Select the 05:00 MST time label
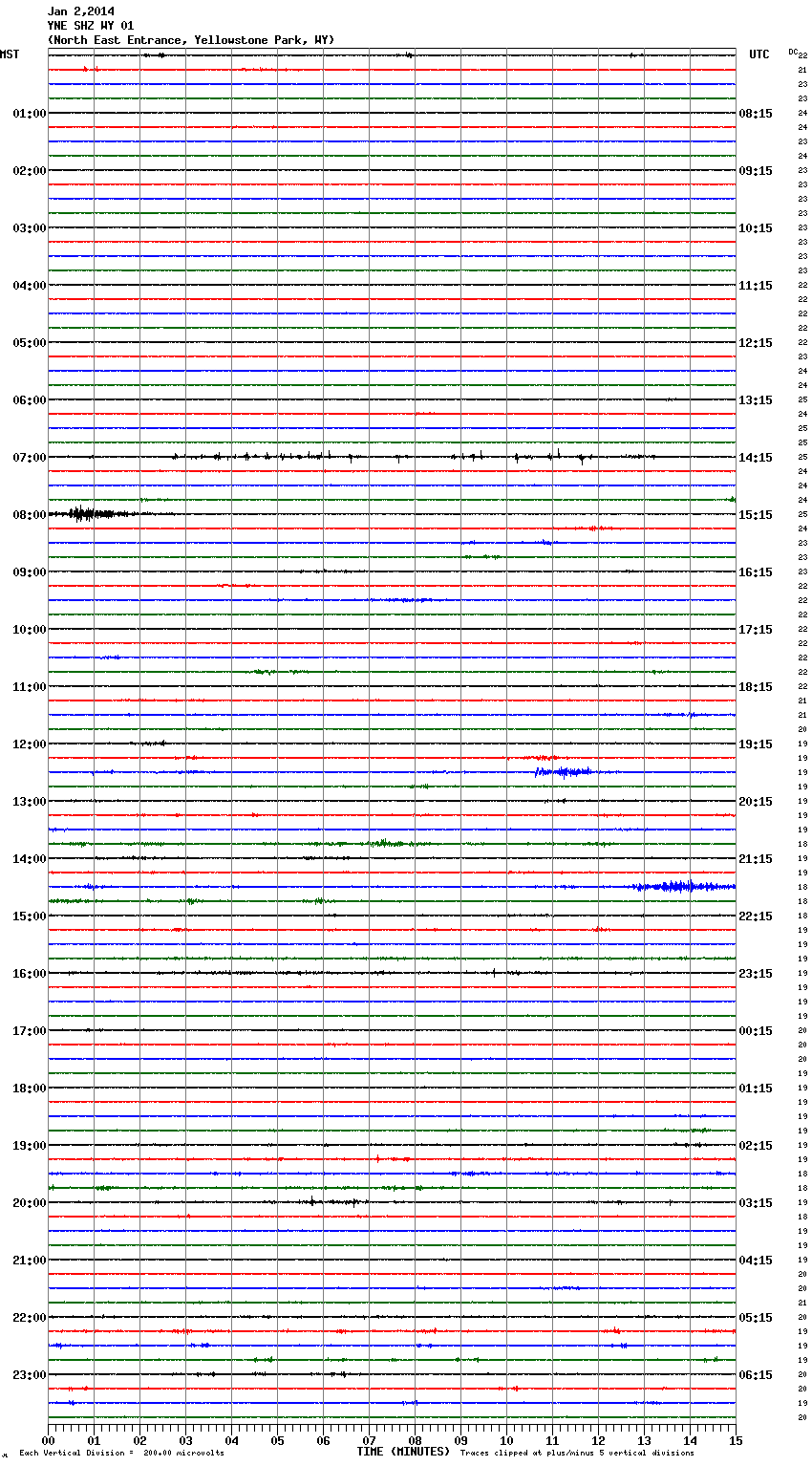Viewport: 812px width, 1466px height. (x=30, y=343)
